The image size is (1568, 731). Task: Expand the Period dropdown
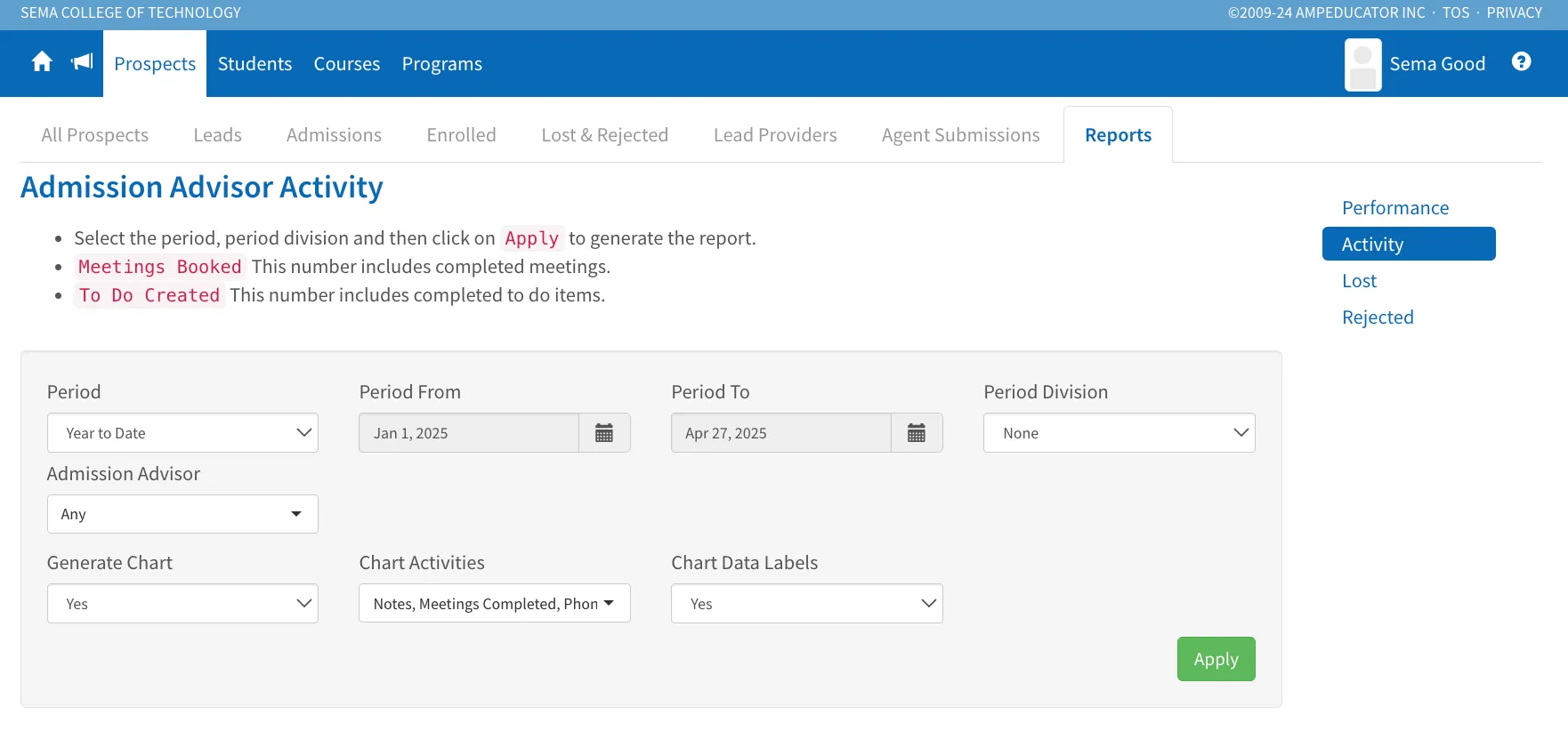click(x=182, y=433)
